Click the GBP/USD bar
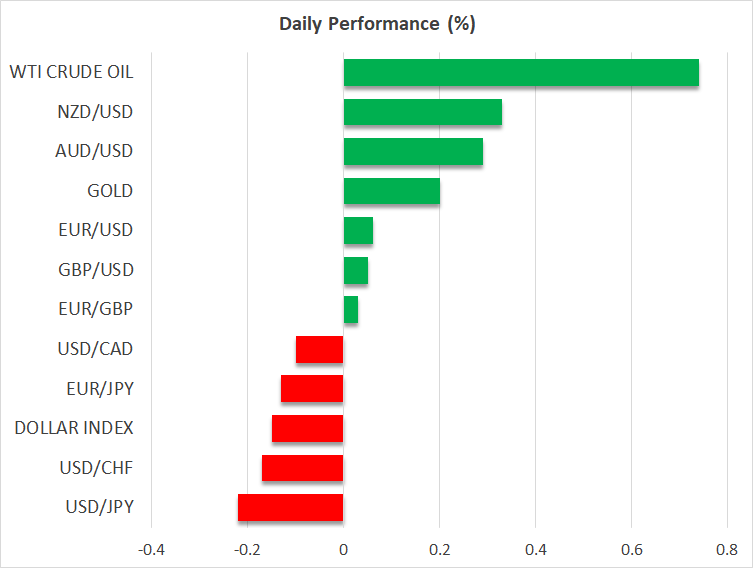Image resolution: width=753 pixels, height=568 pixels. [x=355, y=270]
